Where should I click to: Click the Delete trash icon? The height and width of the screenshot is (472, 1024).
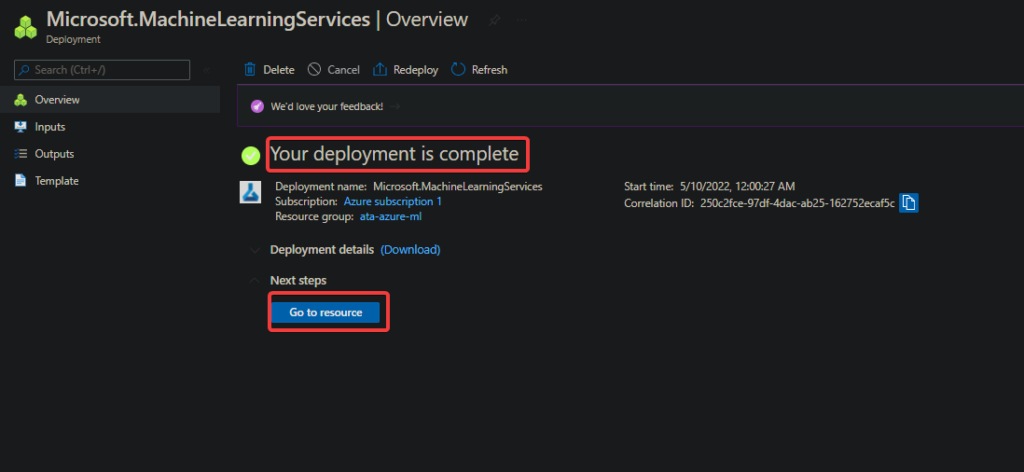coord(249,69)
